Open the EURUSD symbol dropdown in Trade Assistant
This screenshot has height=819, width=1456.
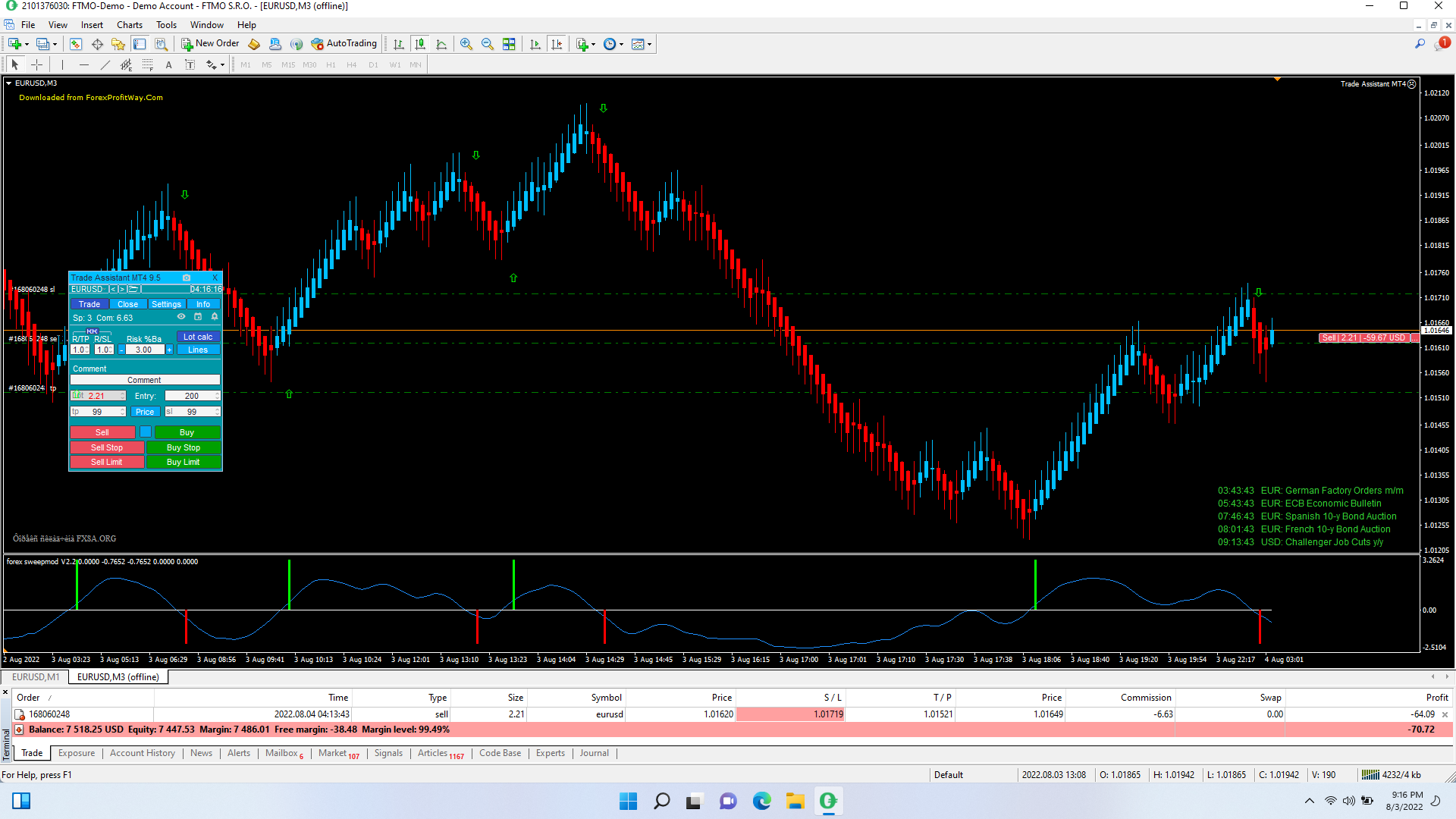coord(87,289)
